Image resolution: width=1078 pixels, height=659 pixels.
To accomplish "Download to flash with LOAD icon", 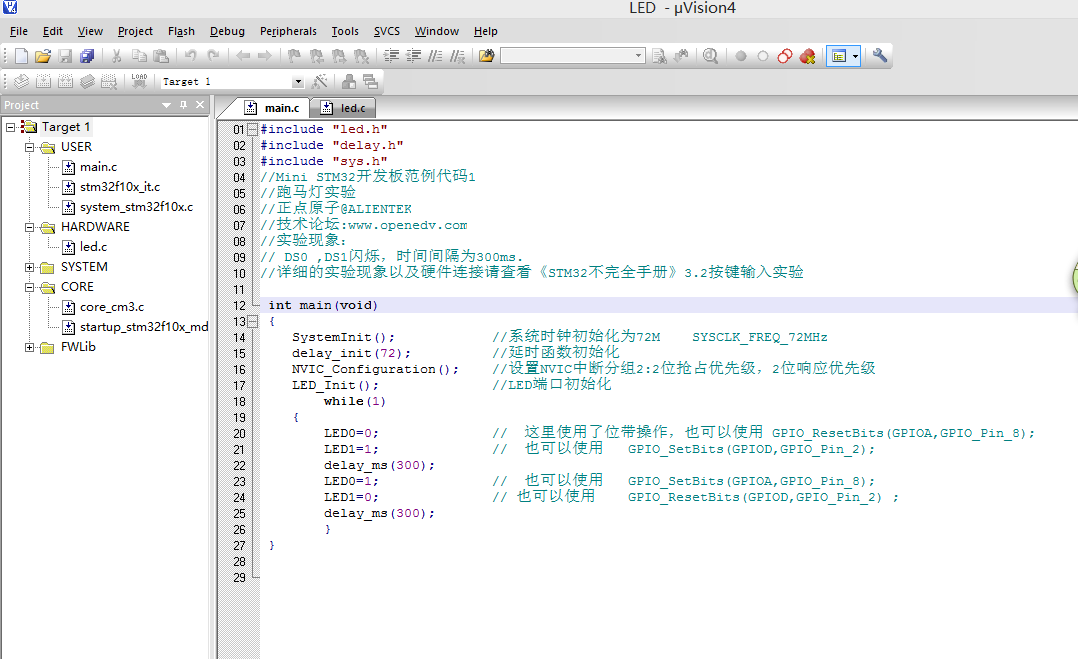I will click(140, 81).
